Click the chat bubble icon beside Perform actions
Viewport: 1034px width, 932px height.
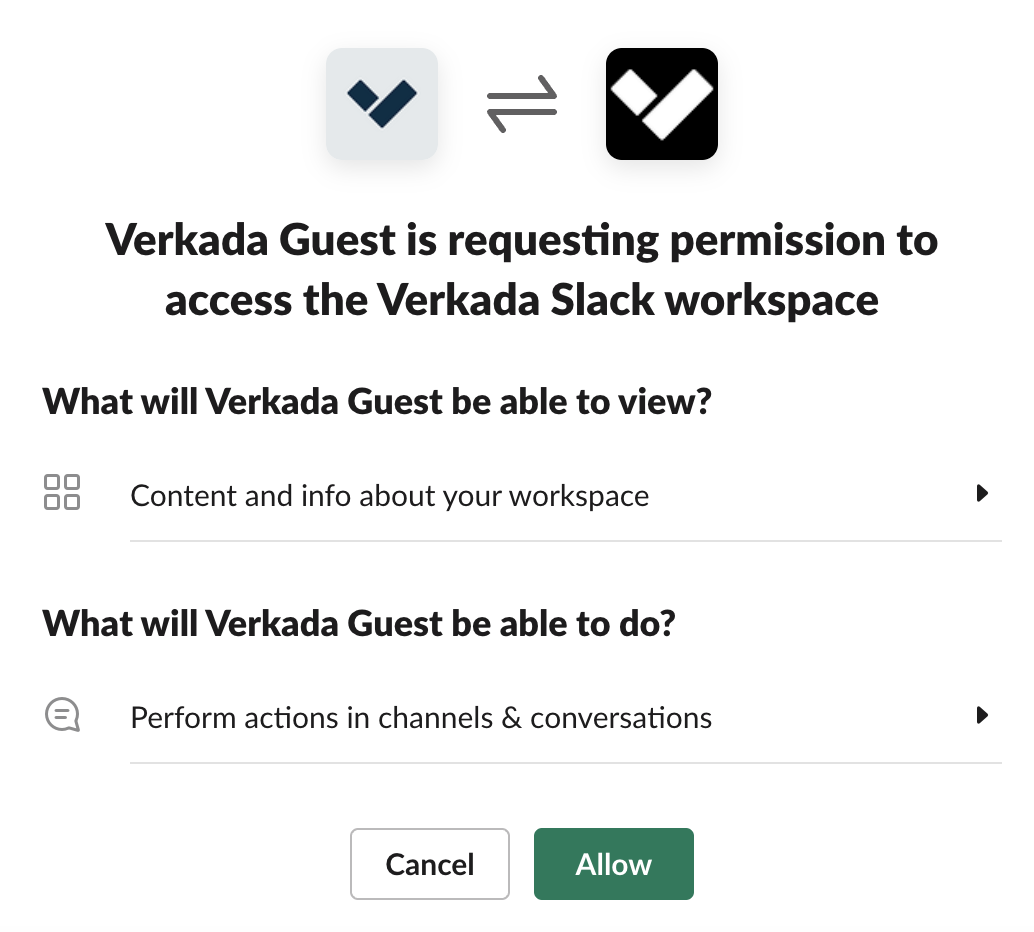[x=62, y=716]
